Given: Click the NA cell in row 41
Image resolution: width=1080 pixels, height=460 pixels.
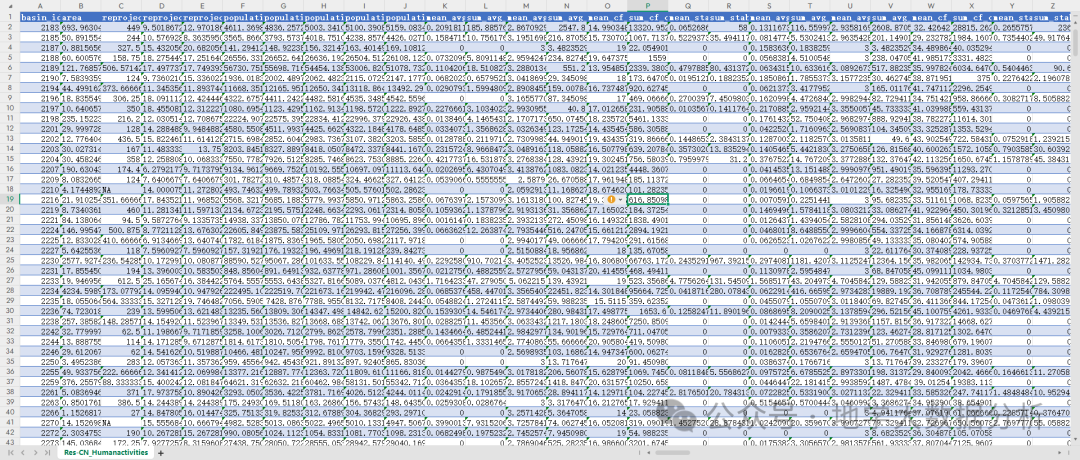Looking at the screenshot, I should pyautogui.click(x=121, y=421).
